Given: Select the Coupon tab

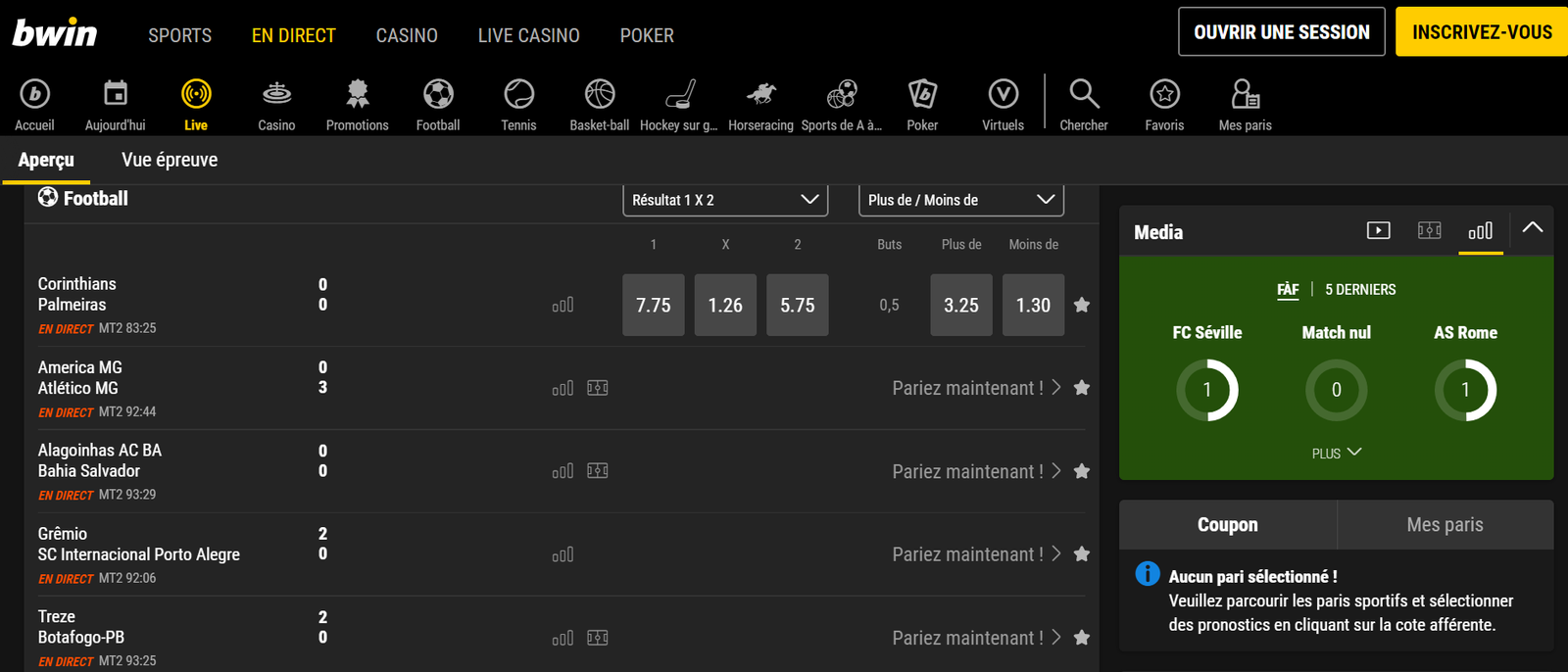Looking at the screenshot, I should pyautogui.click(x=1228, y=525).
